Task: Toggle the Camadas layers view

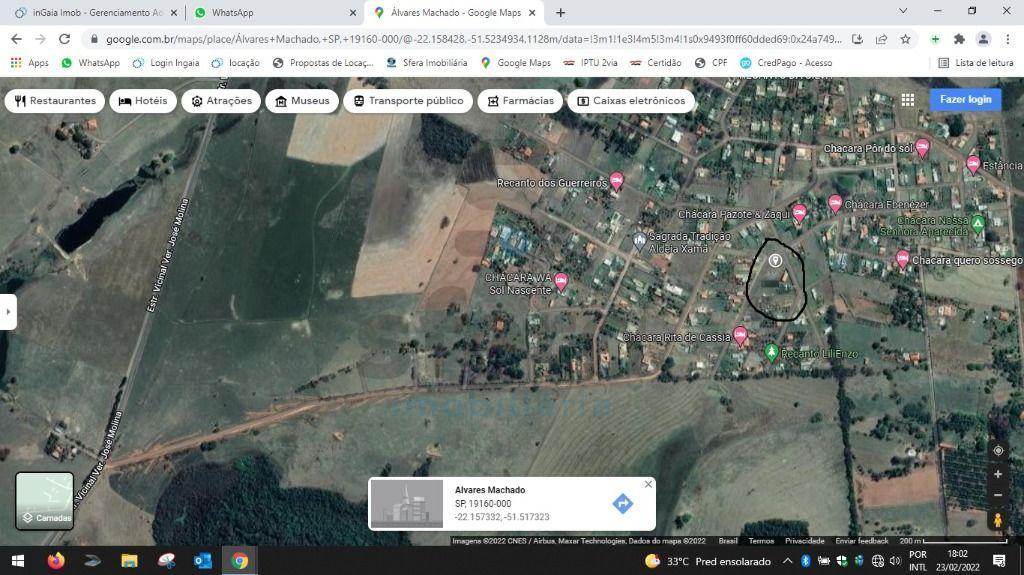Action: tap(45, 500)
